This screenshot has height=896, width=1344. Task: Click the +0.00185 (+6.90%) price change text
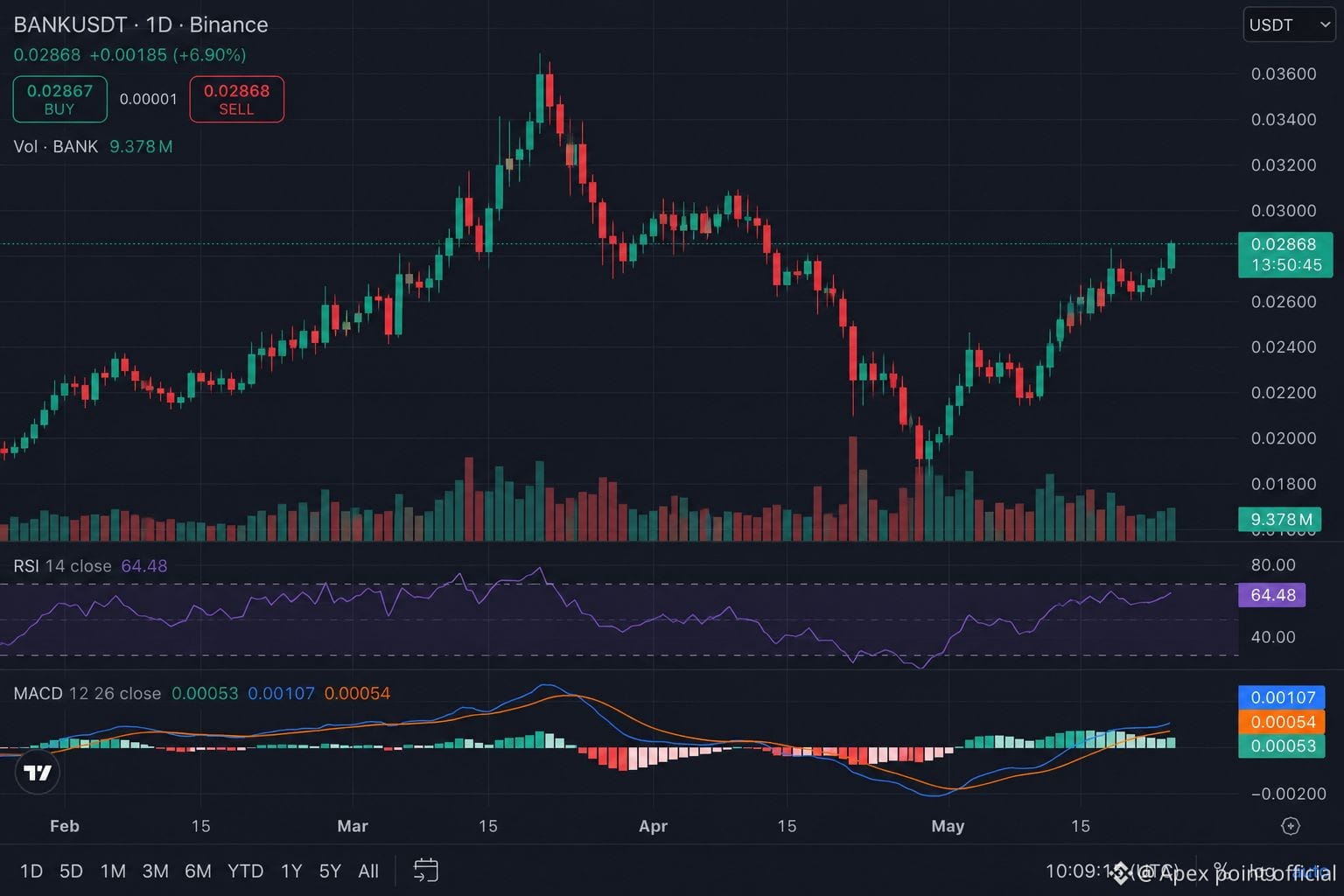click(168, 54)
